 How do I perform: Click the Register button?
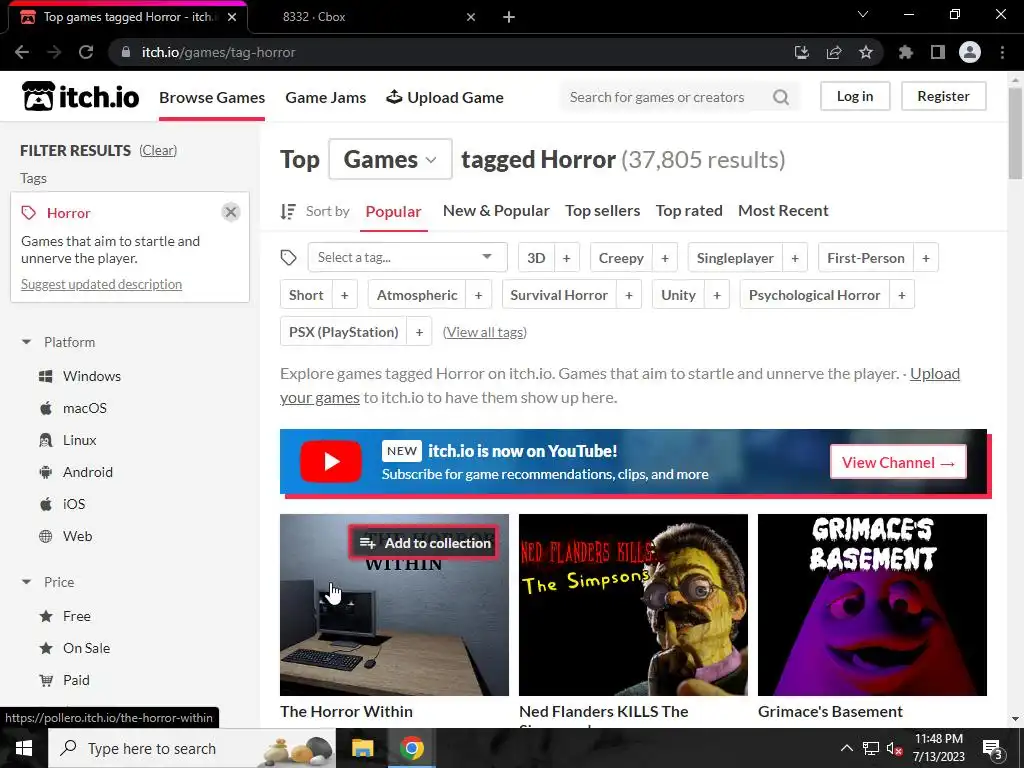point(943,96)
